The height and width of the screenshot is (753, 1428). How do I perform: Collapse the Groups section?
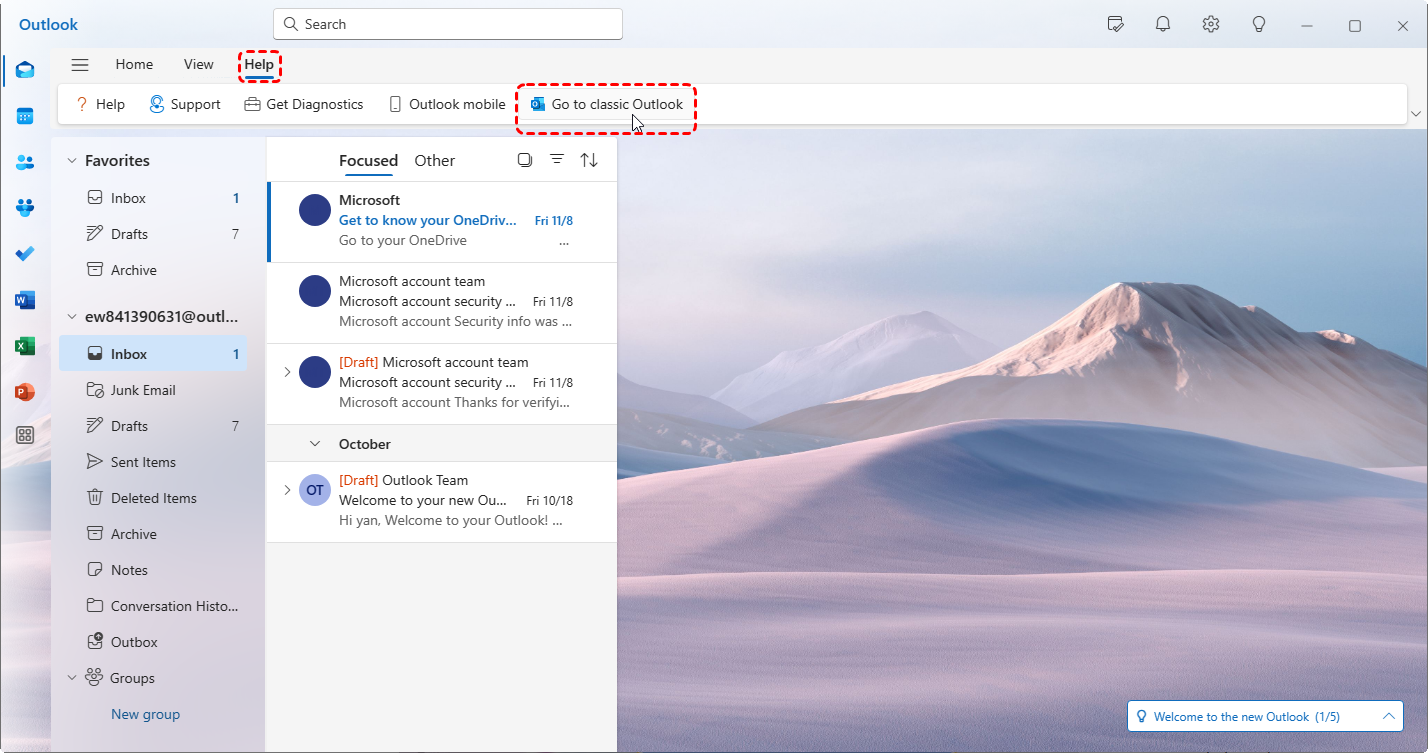click(72, 678)
